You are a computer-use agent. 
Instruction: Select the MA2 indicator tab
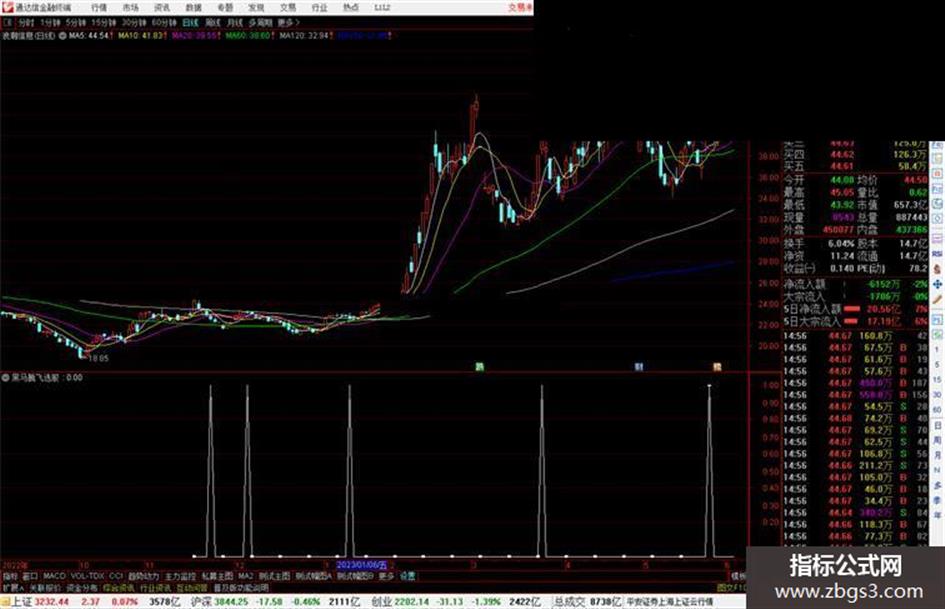click(x=246, y=576)
